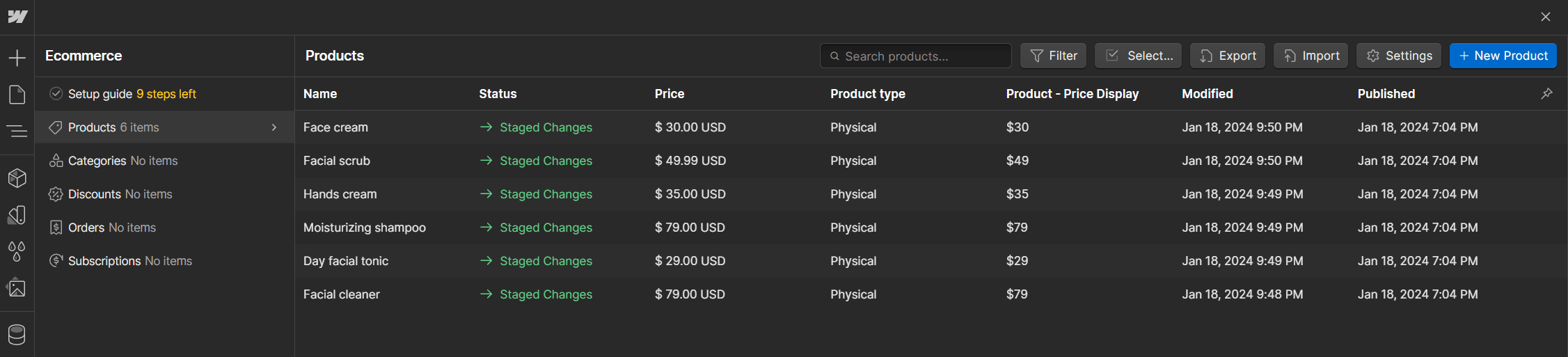This screenshot has width=1568, height=357.
Task: Pin the table column settings
Action: pyautogui.click(x=1546, y=93)
